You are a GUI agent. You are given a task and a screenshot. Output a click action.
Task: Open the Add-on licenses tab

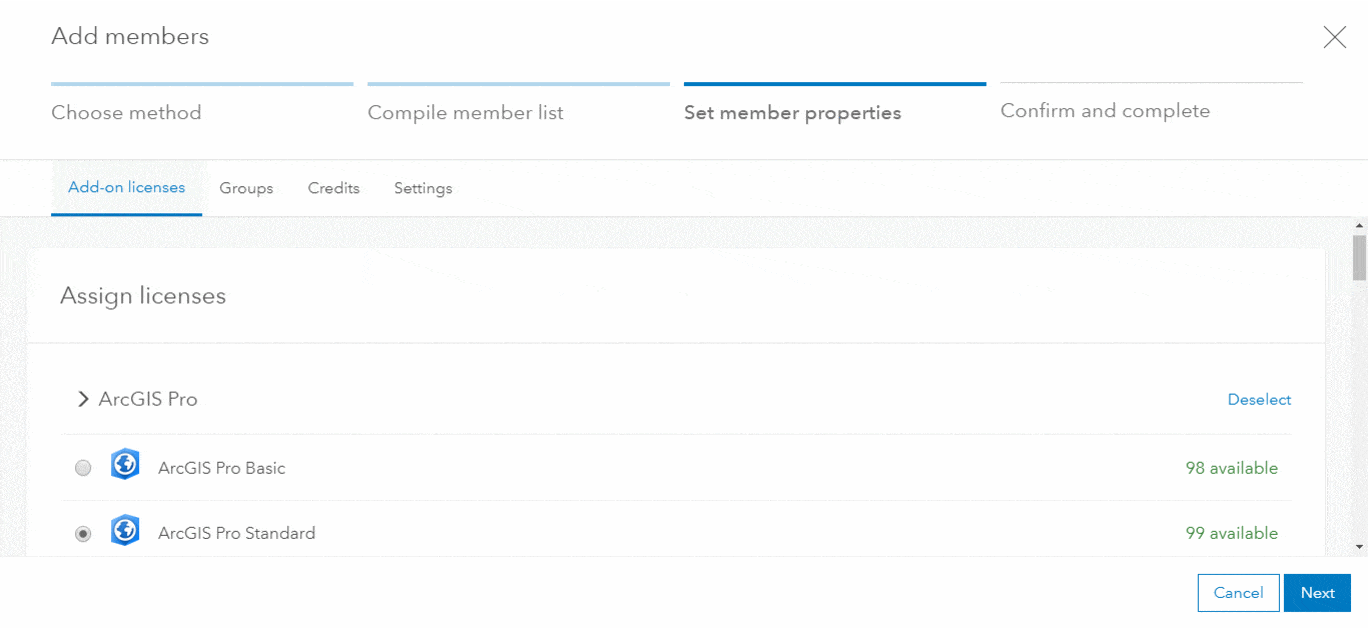pos(127,187)
